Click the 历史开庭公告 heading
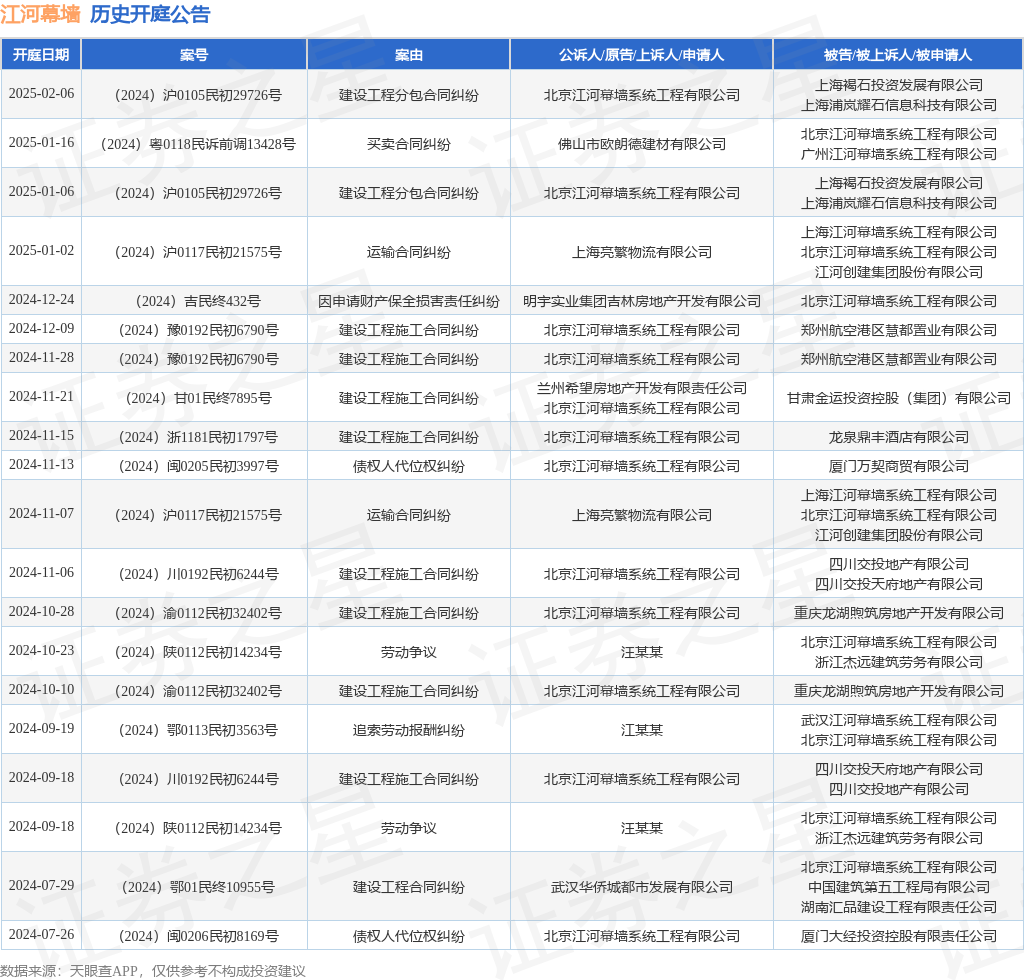 (x=150, y=14)
